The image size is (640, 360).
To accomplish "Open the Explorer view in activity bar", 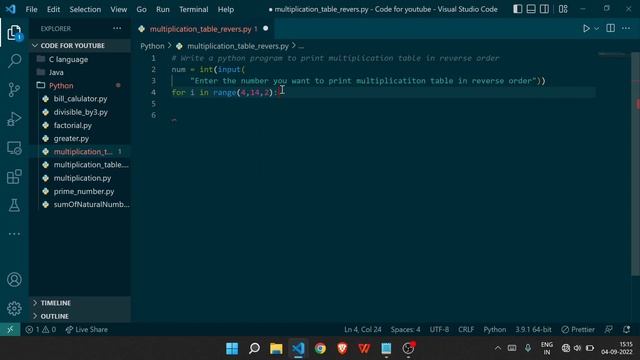I will click(14, 33).
